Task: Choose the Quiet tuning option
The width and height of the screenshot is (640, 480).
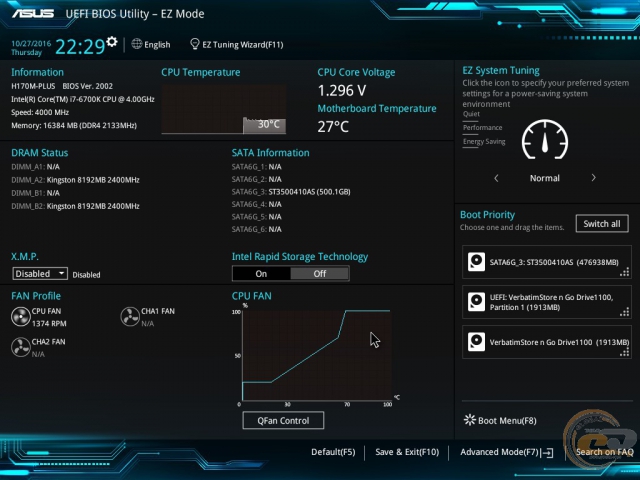Action: point(471,114)
